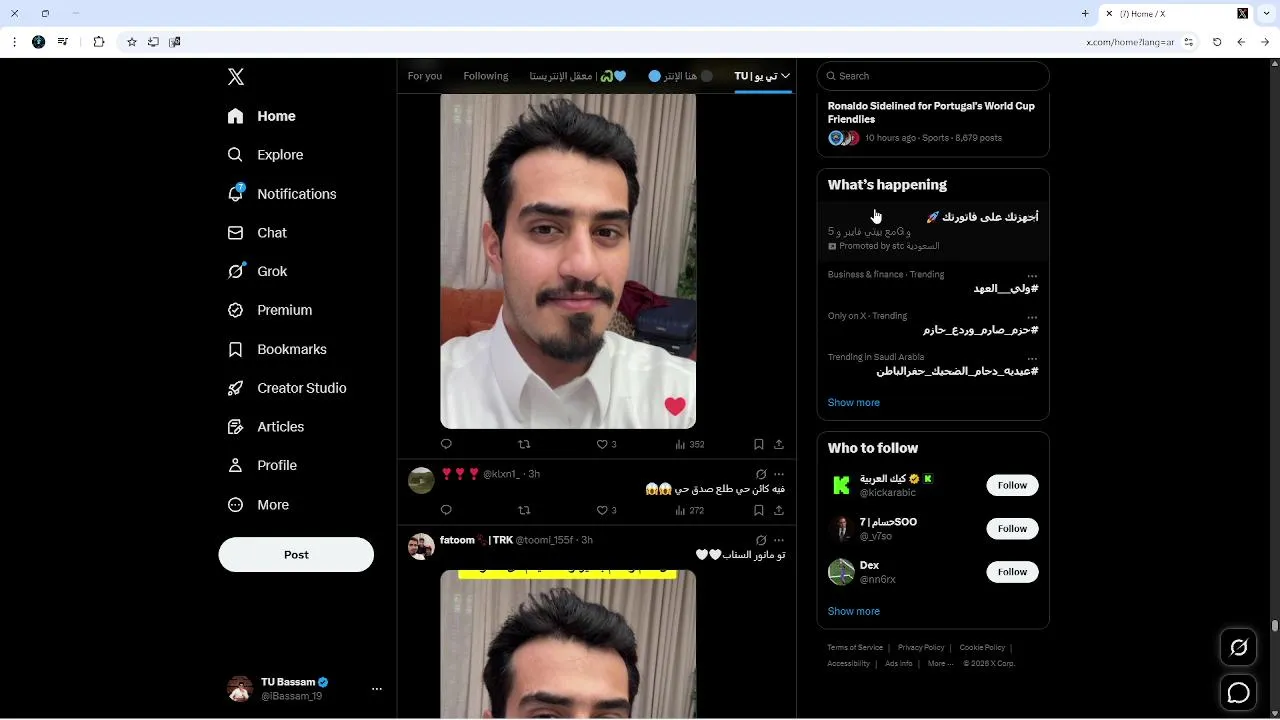This screenshot has width=1280, height=720.
Task: Repost the post with 352 views
Action: [x=524, y=444]
